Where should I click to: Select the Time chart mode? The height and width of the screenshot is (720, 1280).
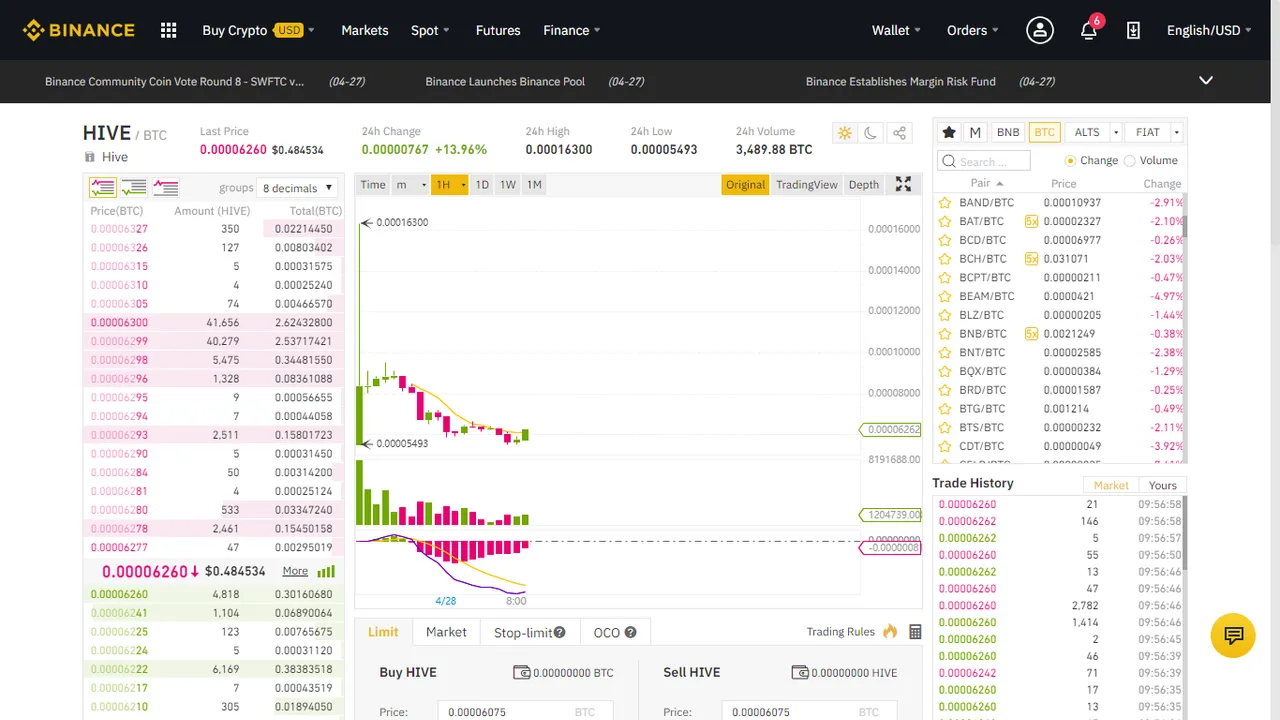(x=373, y=185)
